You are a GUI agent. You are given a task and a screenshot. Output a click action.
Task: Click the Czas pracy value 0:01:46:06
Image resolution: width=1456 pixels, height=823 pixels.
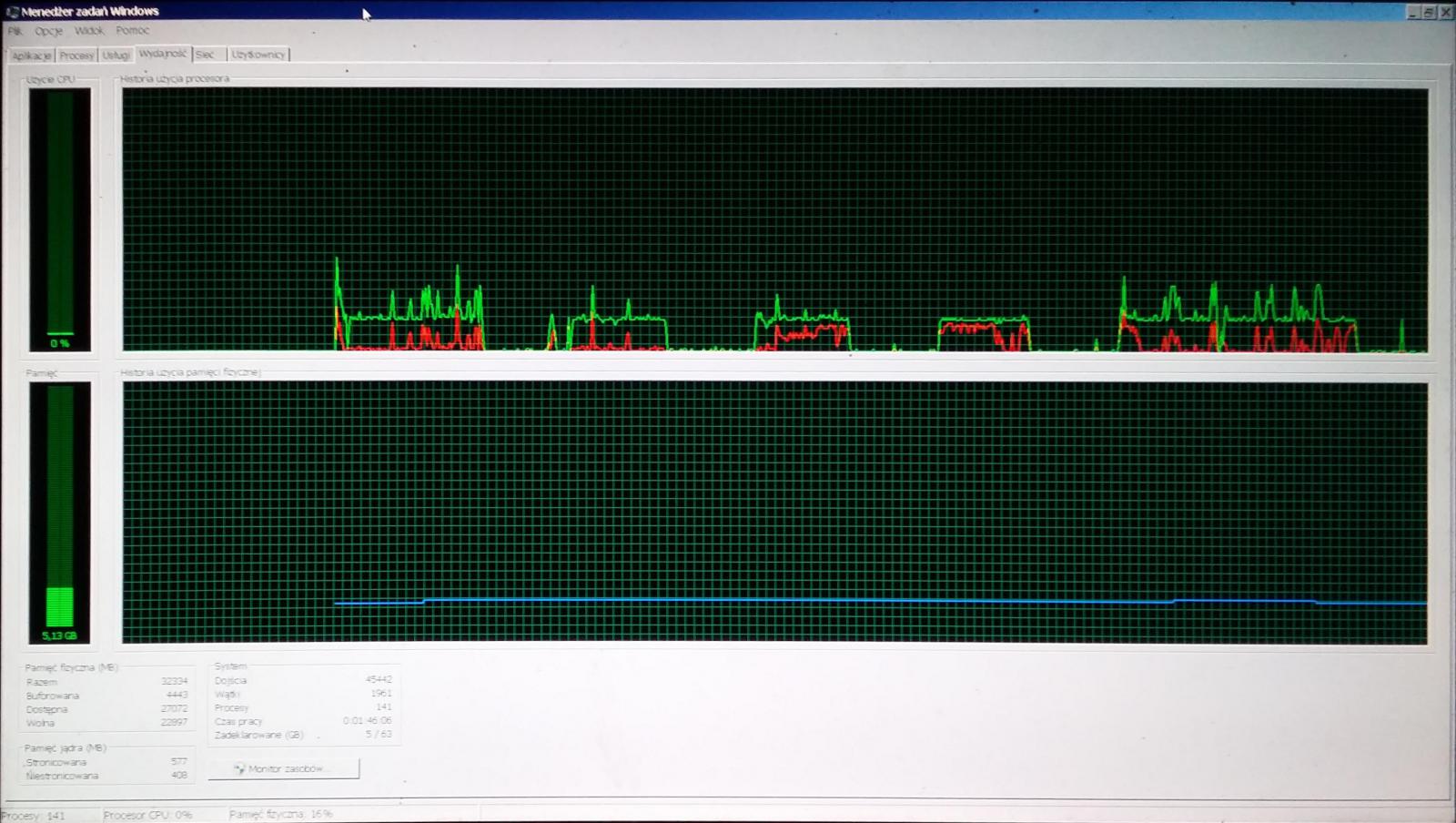[x=368, y=721]
